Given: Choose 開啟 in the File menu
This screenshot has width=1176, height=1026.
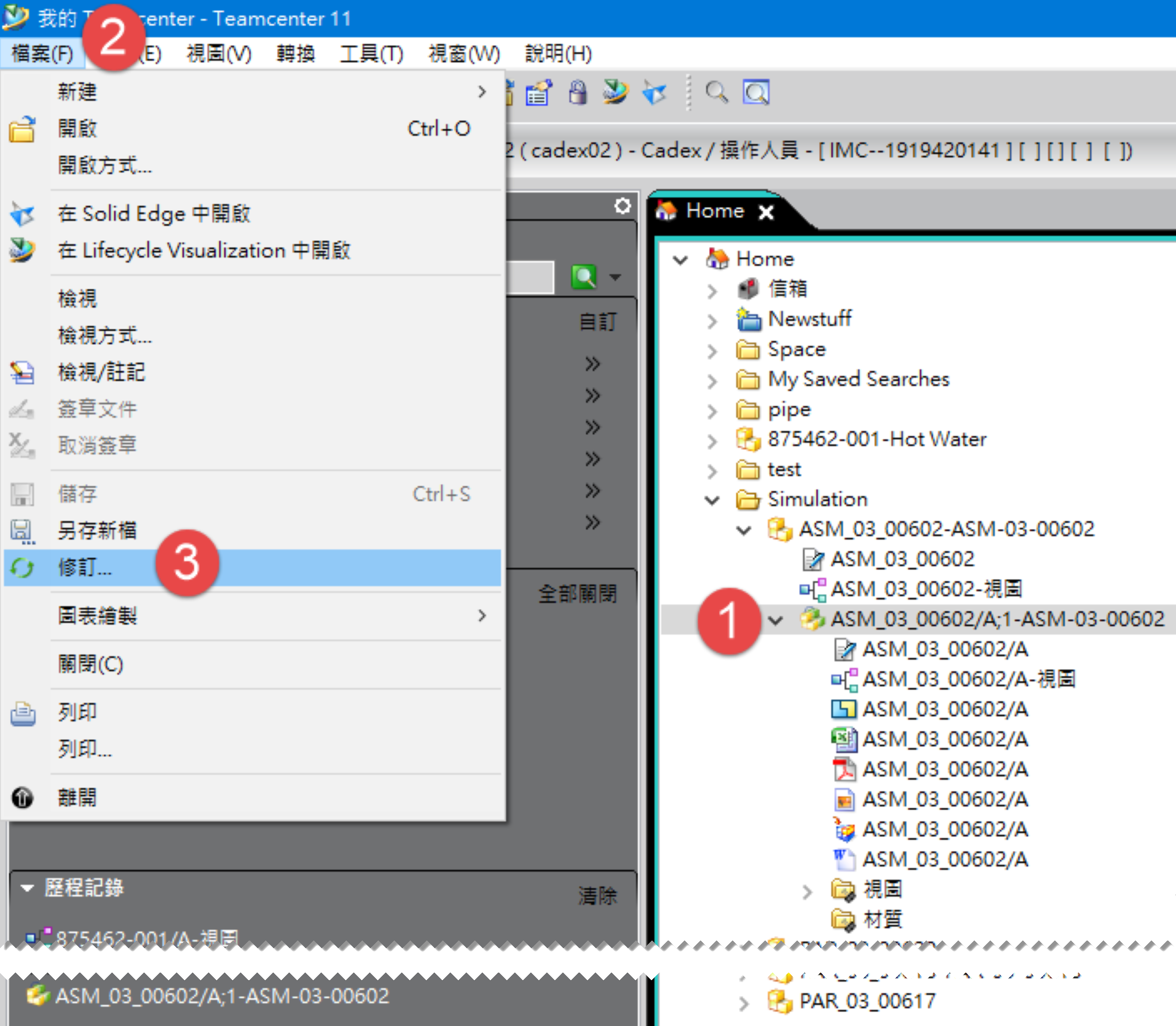Looking at the screenshot, I should point(252,129).
